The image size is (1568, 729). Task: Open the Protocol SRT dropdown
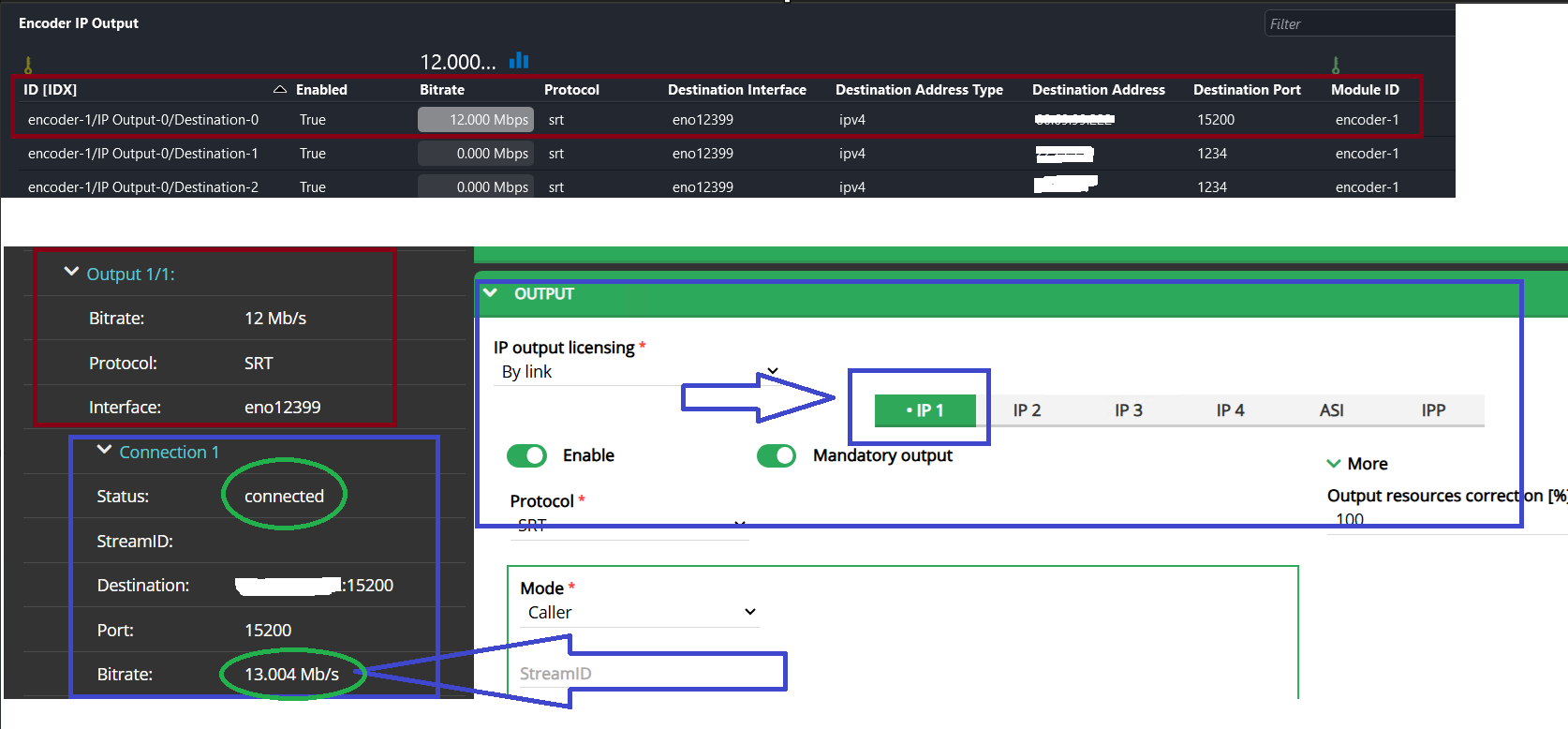point(629,526)
